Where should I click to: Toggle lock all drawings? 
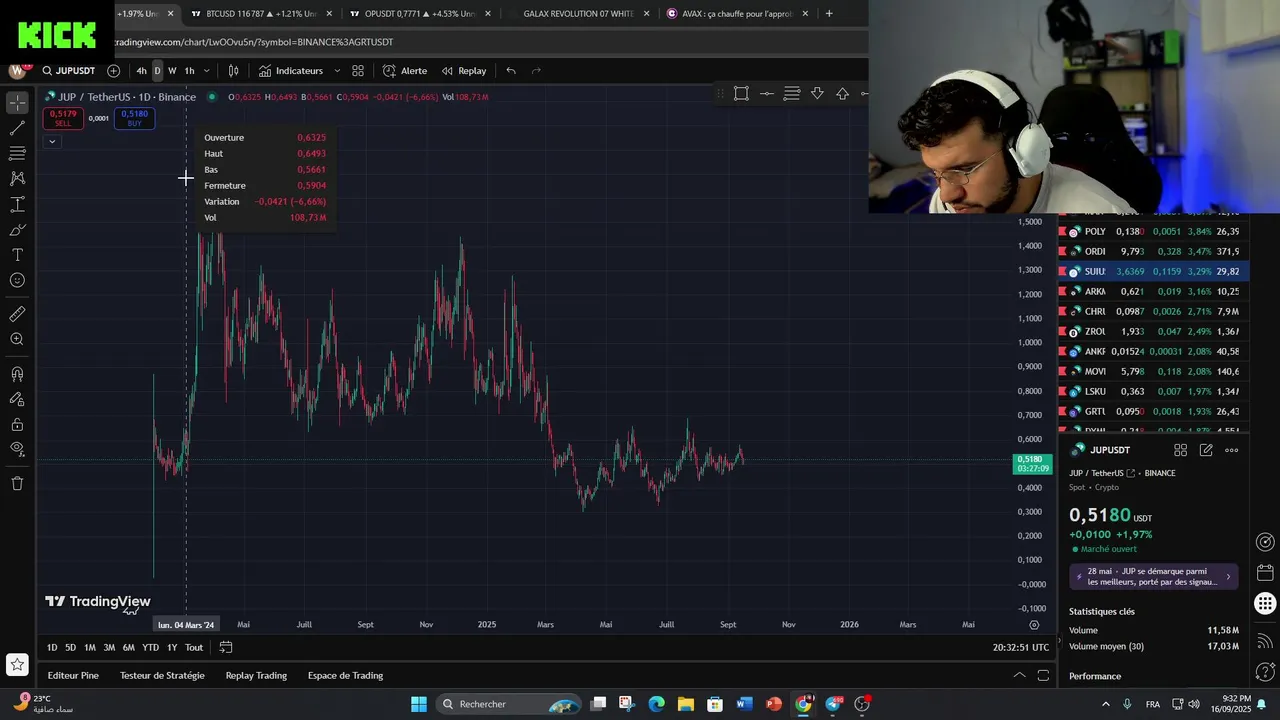[17, 425]
